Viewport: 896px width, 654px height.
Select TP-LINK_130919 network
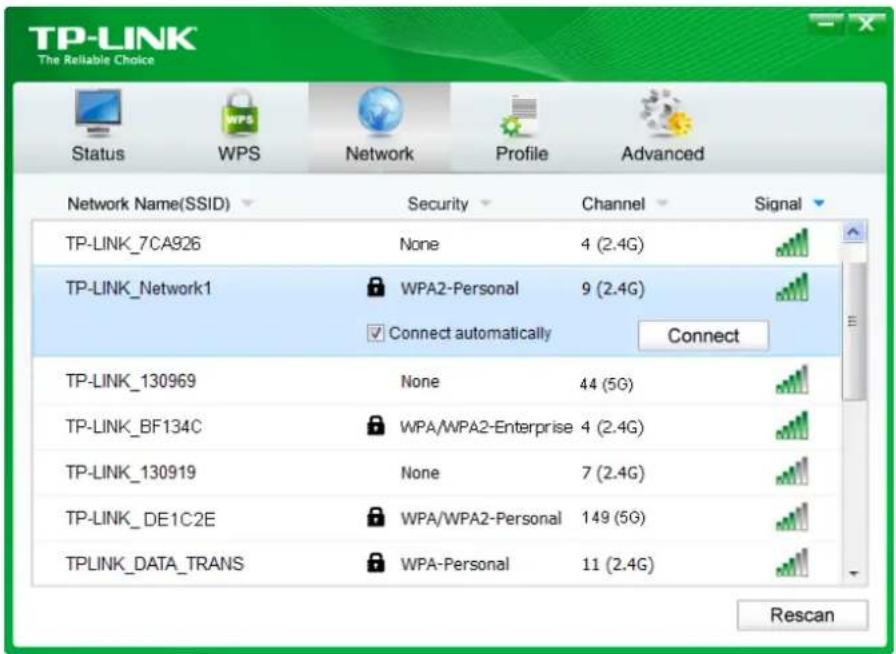point(437,472)
